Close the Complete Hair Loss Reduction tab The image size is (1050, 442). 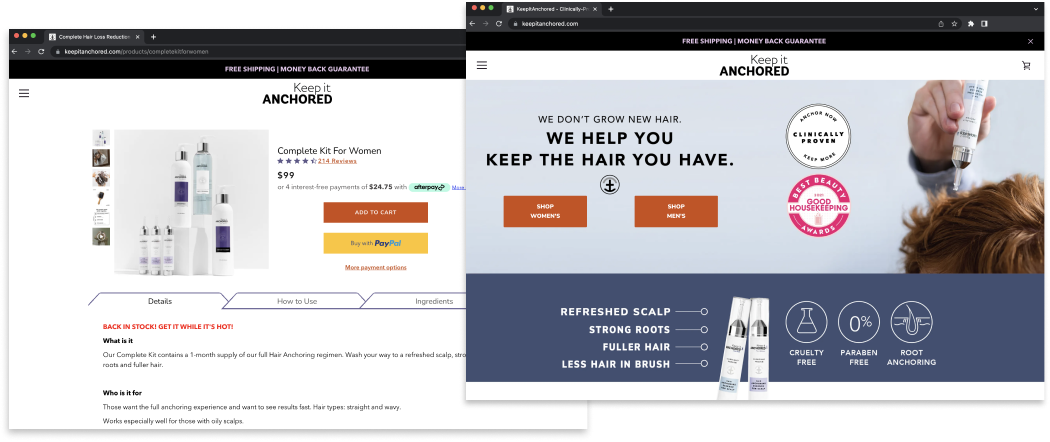point(138,37)
